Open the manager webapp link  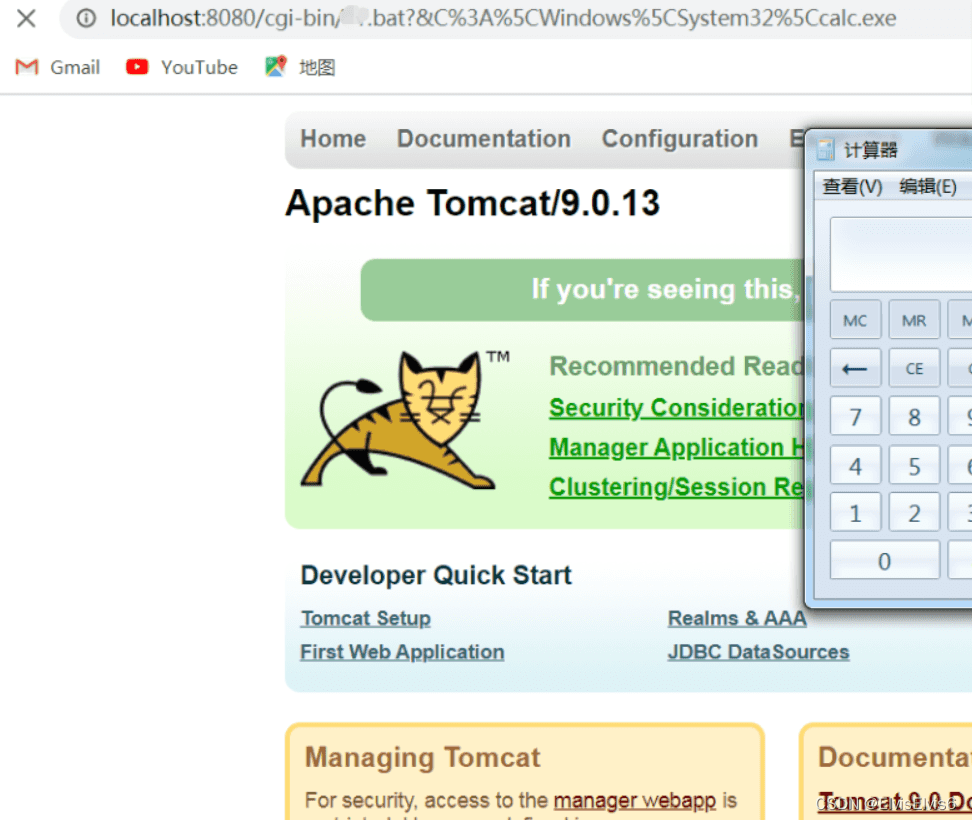tap(635, 800)
